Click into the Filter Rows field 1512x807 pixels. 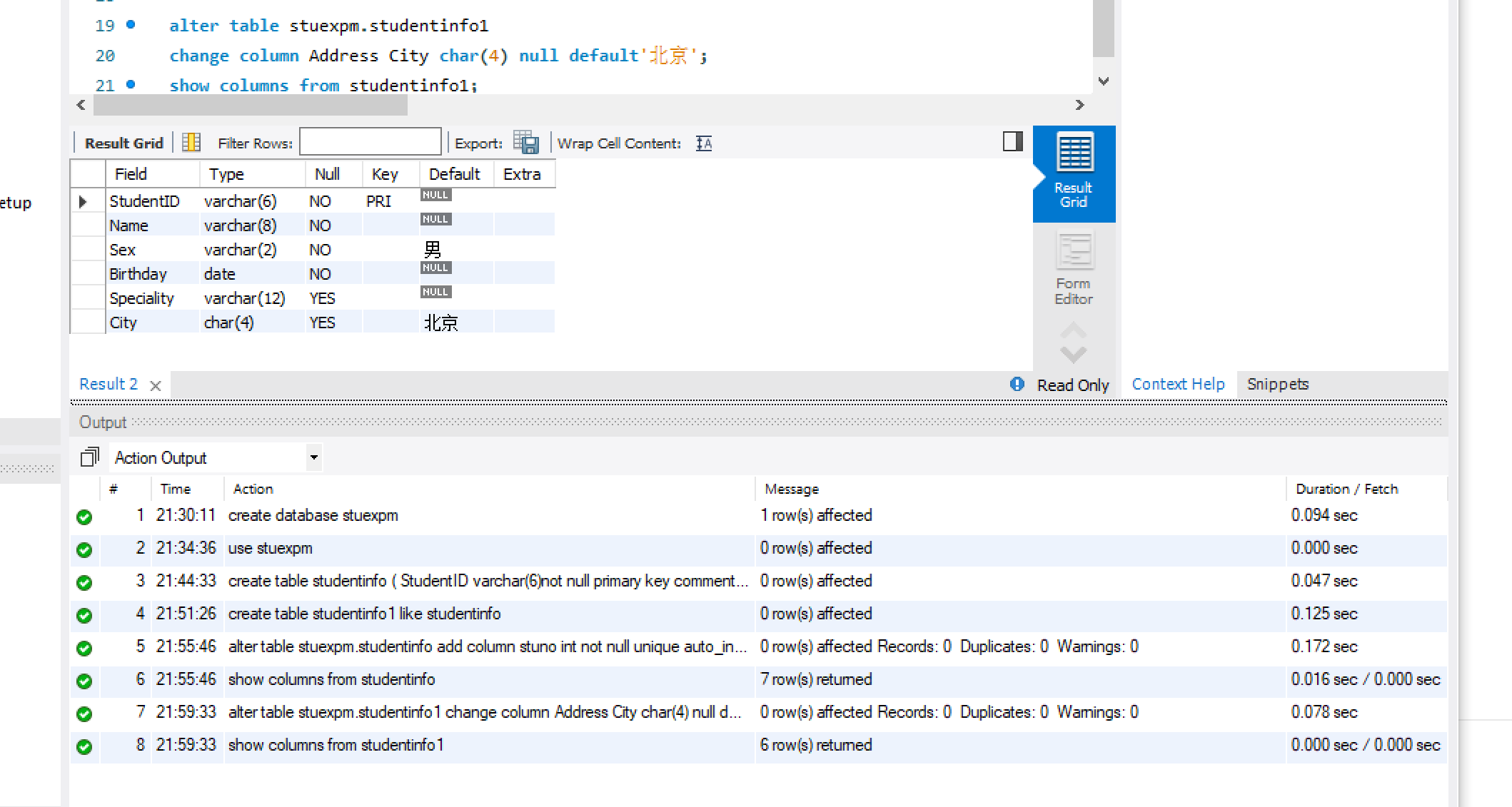pyautogui.click(x=370, y=142)
